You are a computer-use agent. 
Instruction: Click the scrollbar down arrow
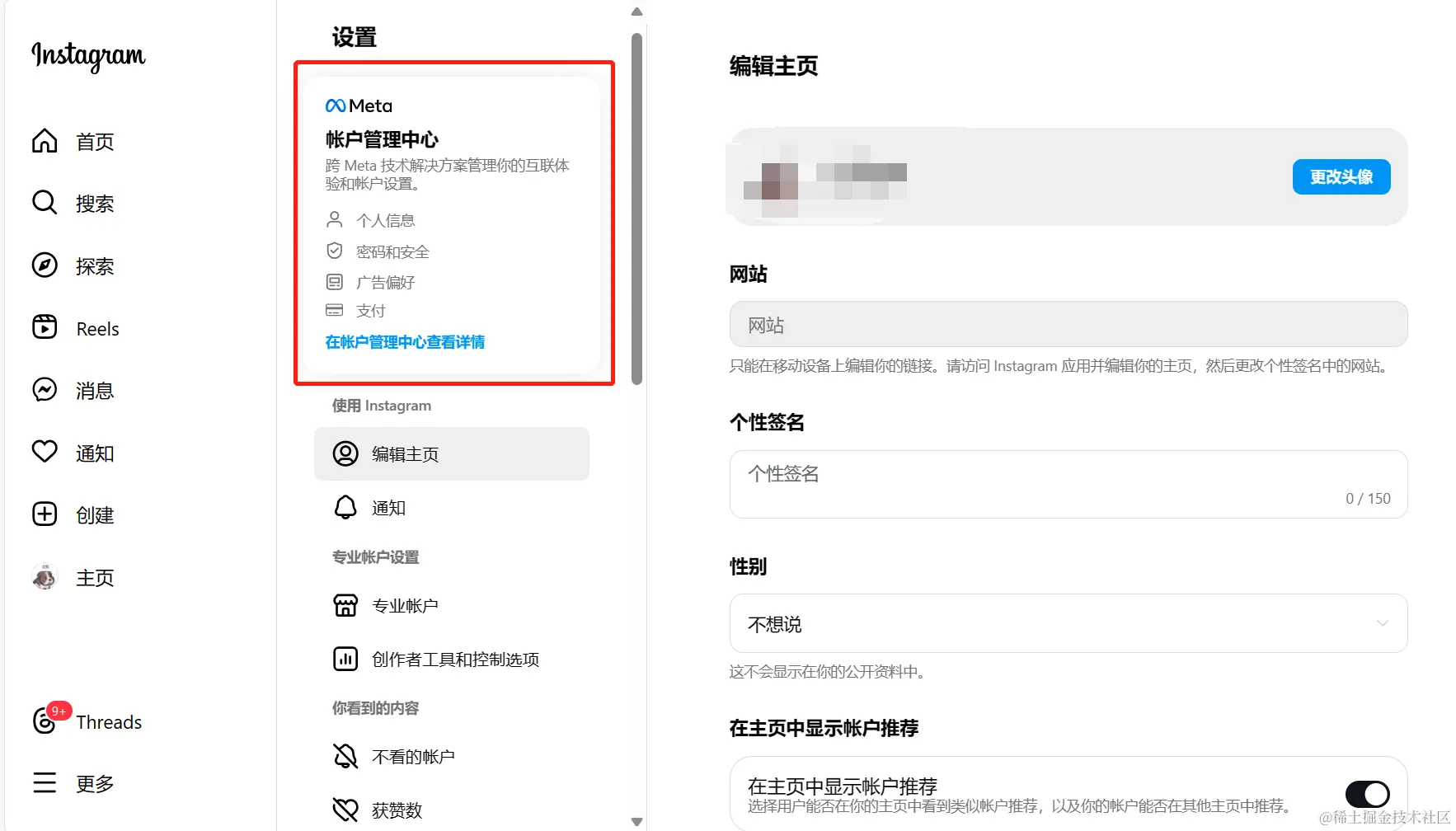636,821
